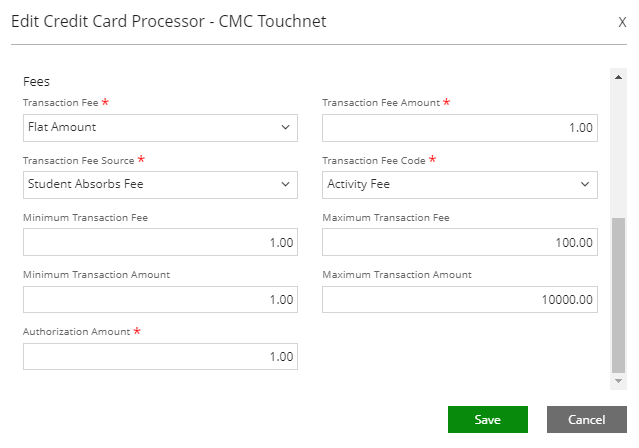This screenshot has width=639, height=448.
Task: Click the Transaction Fee Amount field
Action: 459,127
